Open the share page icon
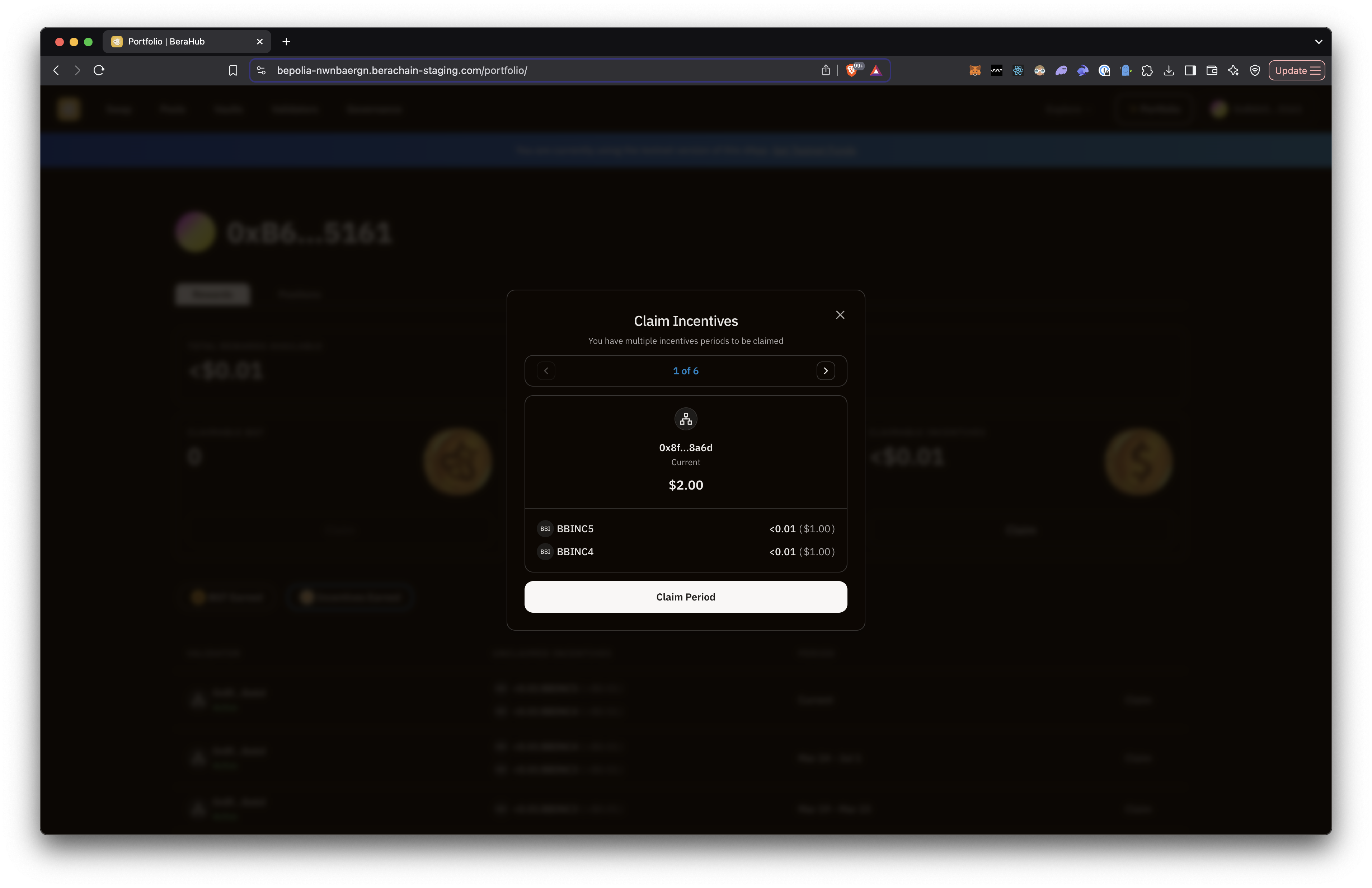 pos(825,70)
